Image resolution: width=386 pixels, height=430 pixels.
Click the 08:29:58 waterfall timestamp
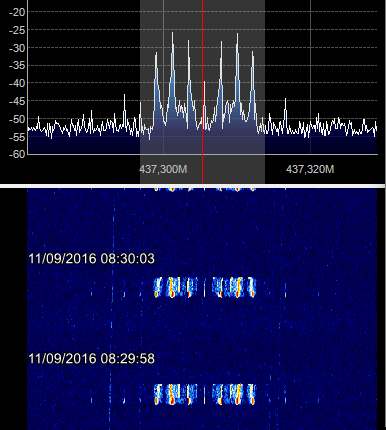pyautogui.click(x=91, y=359)
